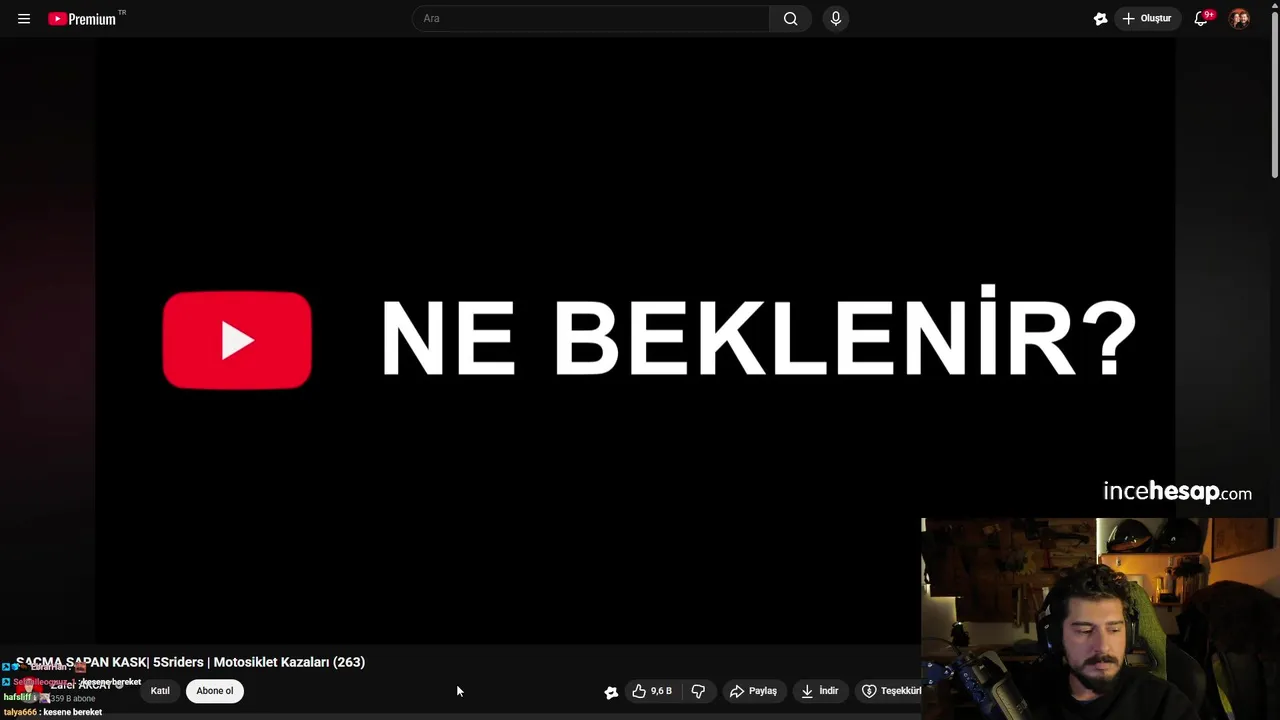Subscribe with the Abone ol button
Viewport: 1280px width, 720px height.
[215, 691]
